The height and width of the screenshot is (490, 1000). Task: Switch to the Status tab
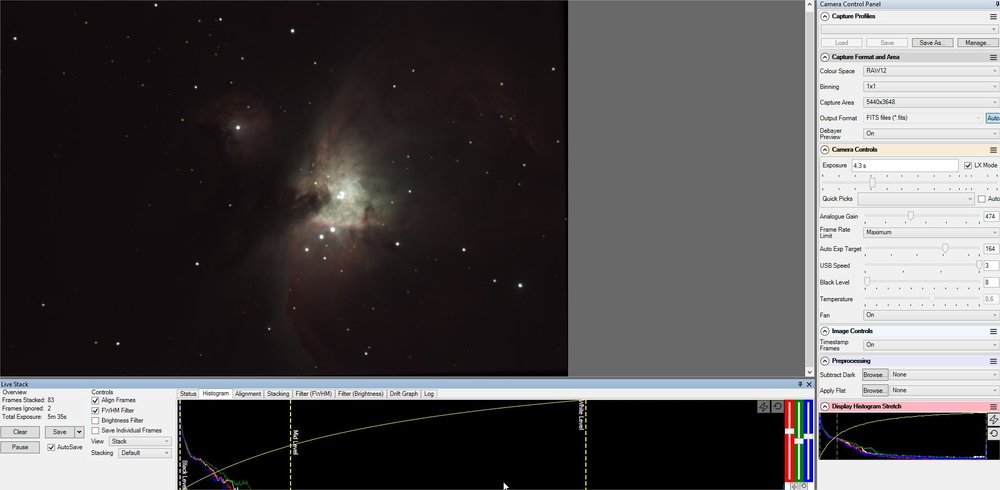(x=188, y=394)
